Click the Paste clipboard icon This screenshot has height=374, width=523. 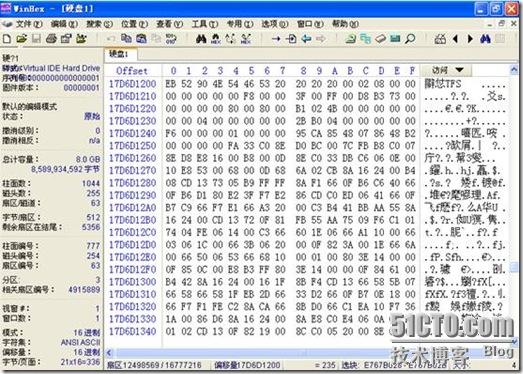(156, 39)
